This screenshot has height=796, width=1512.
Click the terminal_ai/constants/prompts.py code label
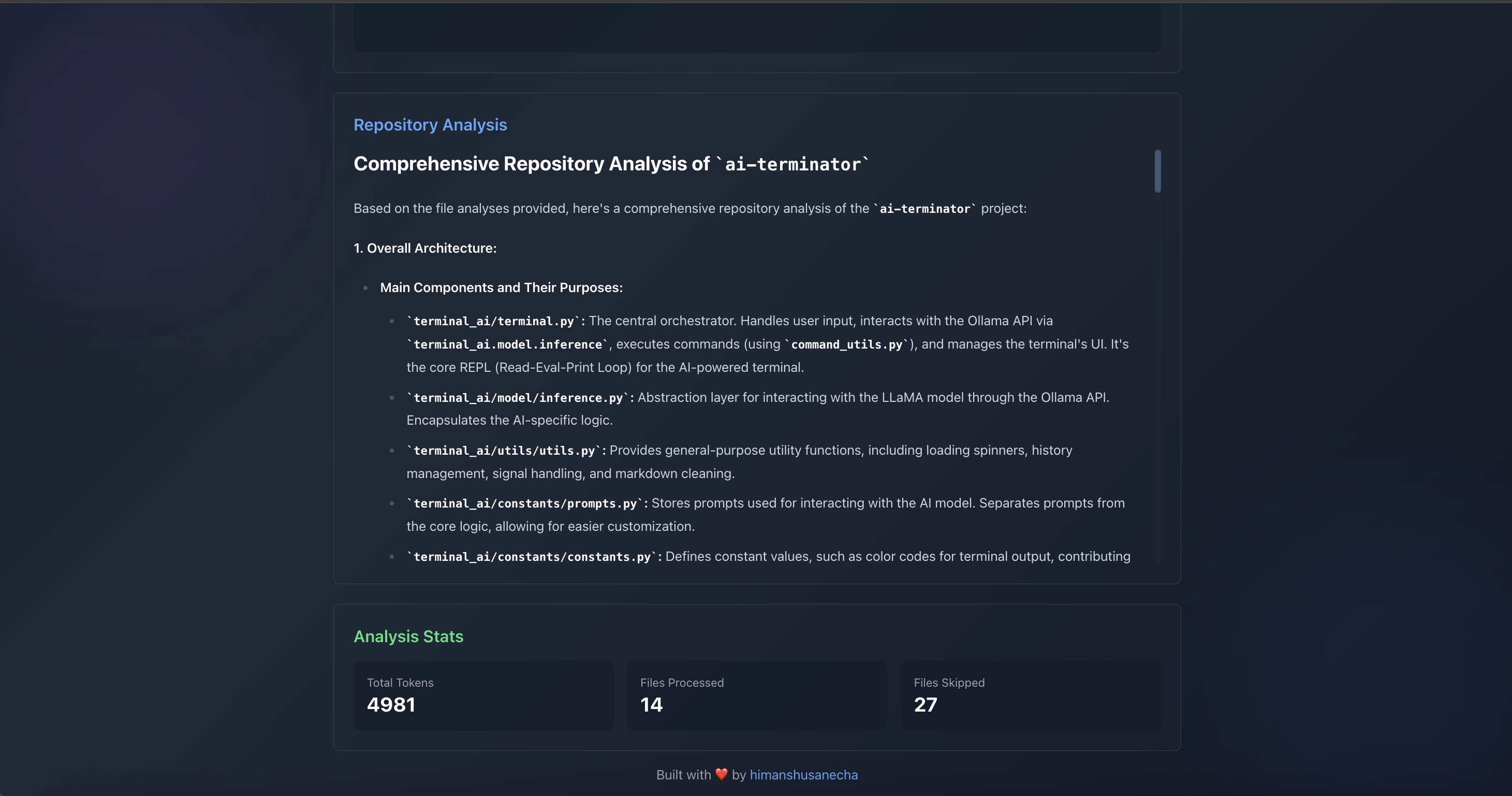coord(525,503)
